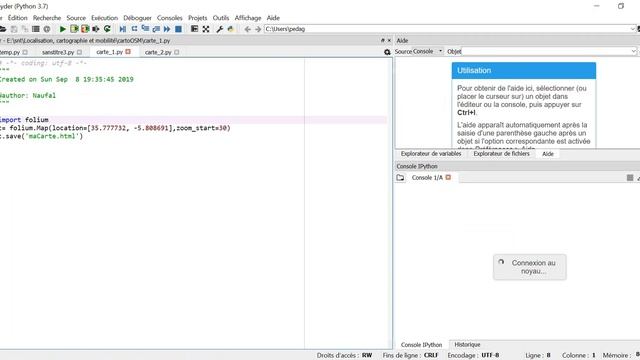Close carte_2.py tab button

click(177, 52)
